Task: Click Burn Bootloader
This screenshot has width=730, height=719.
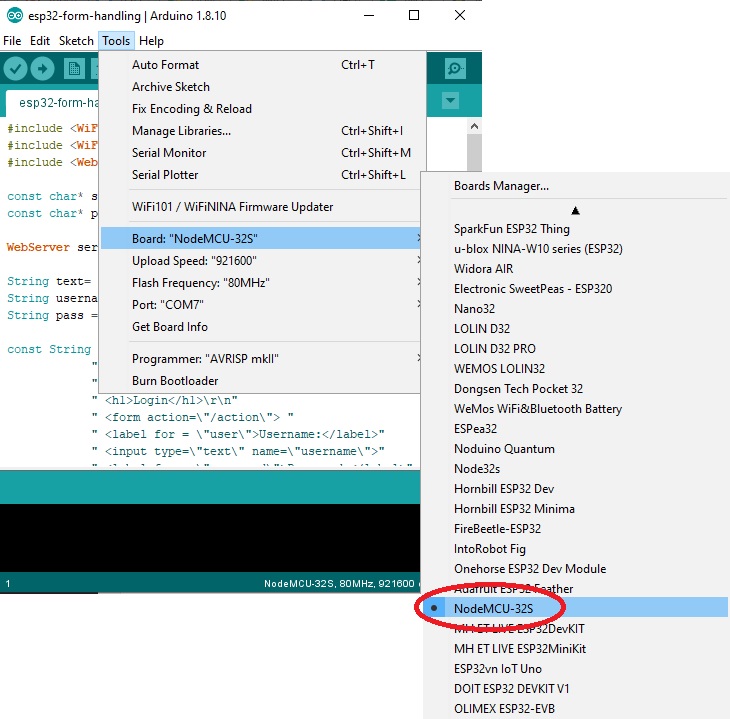Action: 261,380
